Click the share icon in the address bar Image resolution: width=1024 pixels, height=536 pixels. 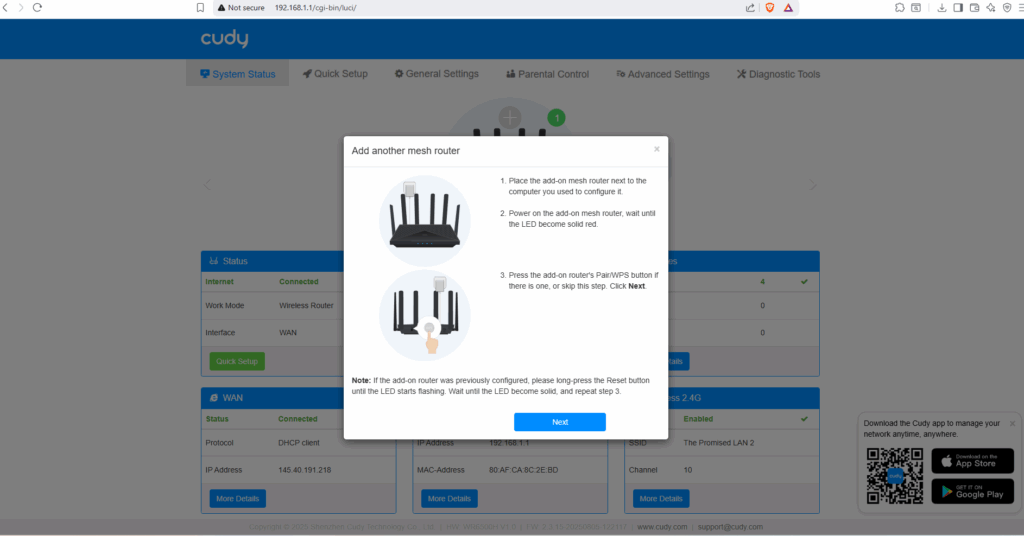(750, 8)
